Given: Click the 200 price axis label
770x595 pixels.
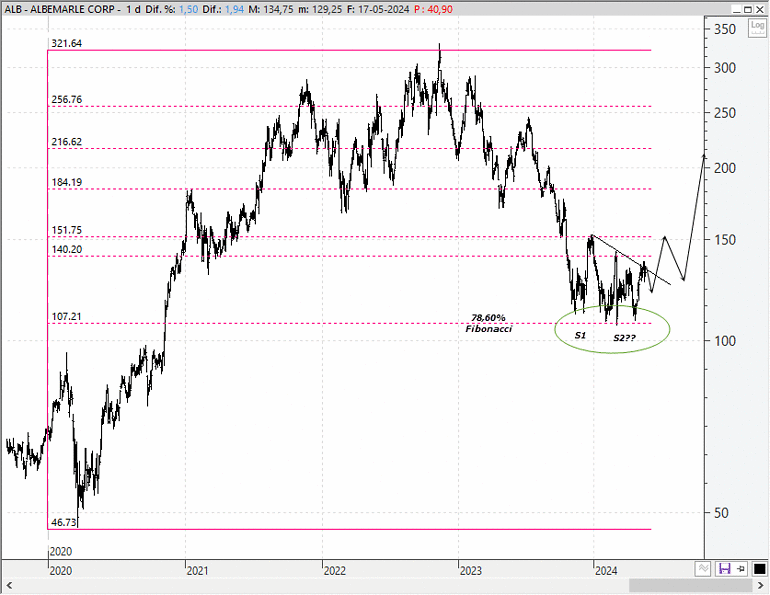Looking at the screenshot, I should click(725, 168).
